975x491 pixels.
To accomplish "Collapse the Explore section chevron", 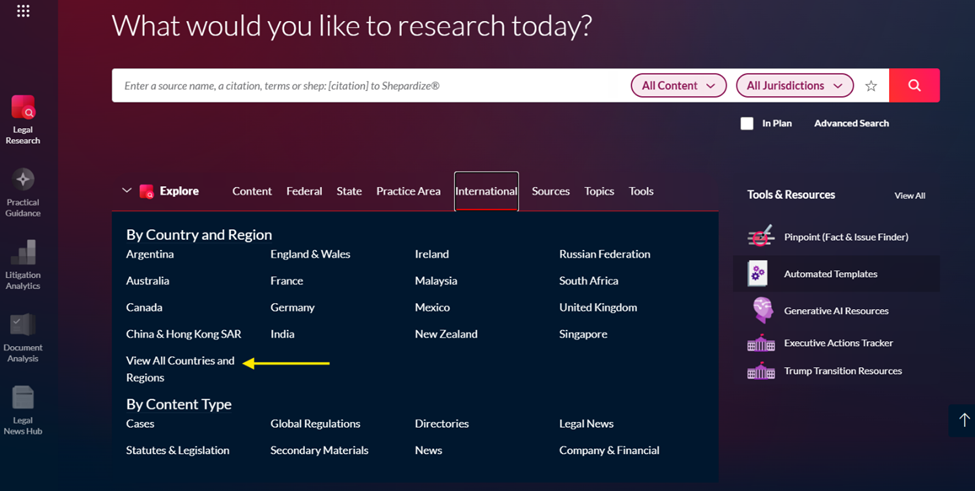I will (x=127, y=191).
